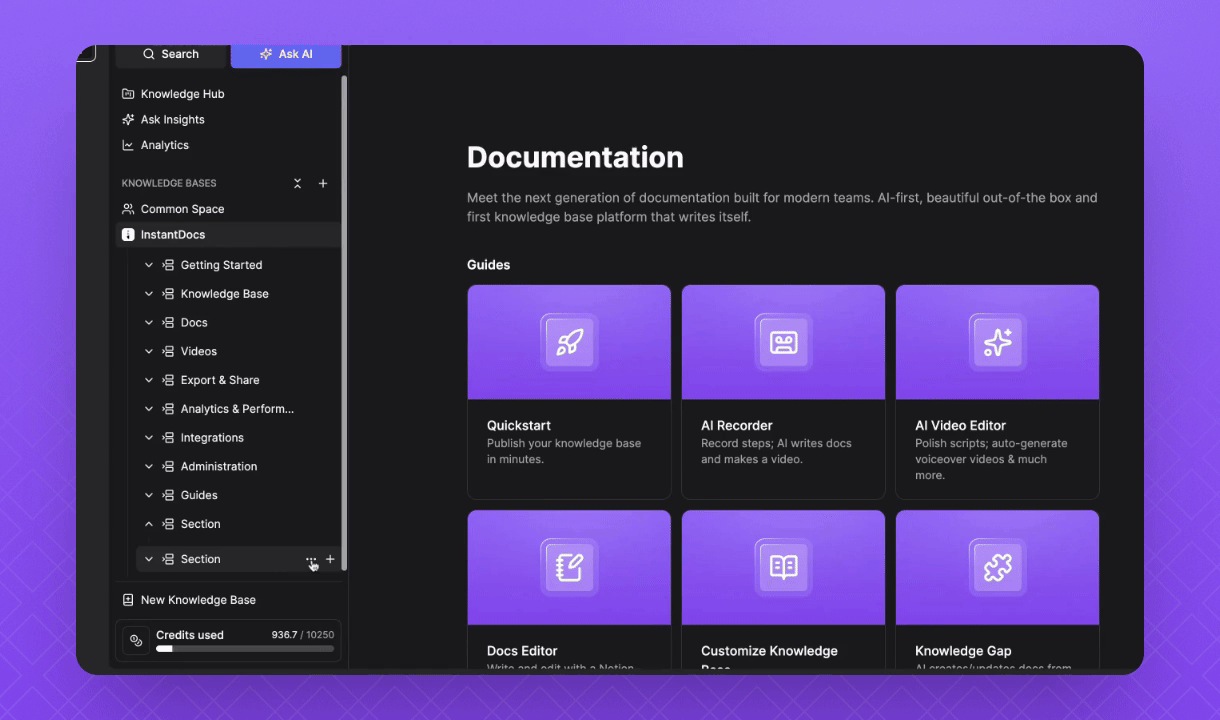Expand the Getting Started section chevron

click(x=149, y=265)
